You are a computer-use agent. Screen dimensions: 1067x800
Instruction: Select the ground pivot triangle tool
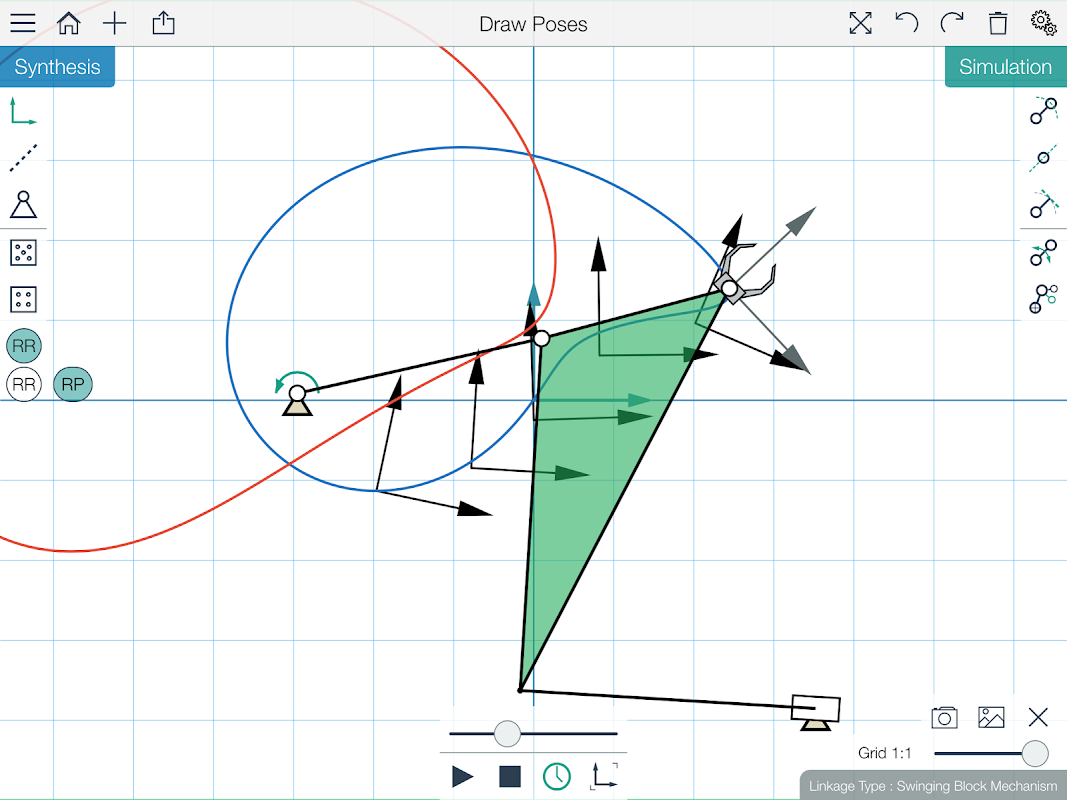click(x=23, y=204)
